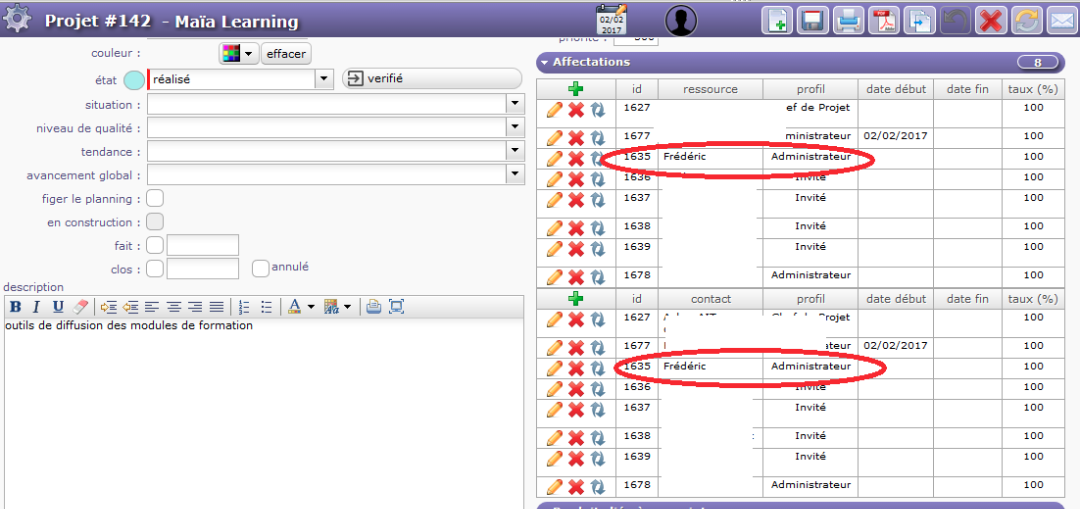
Task: Add a new ressource affectation with green plus
Action: pyautogui.click(x=576, y=89)
